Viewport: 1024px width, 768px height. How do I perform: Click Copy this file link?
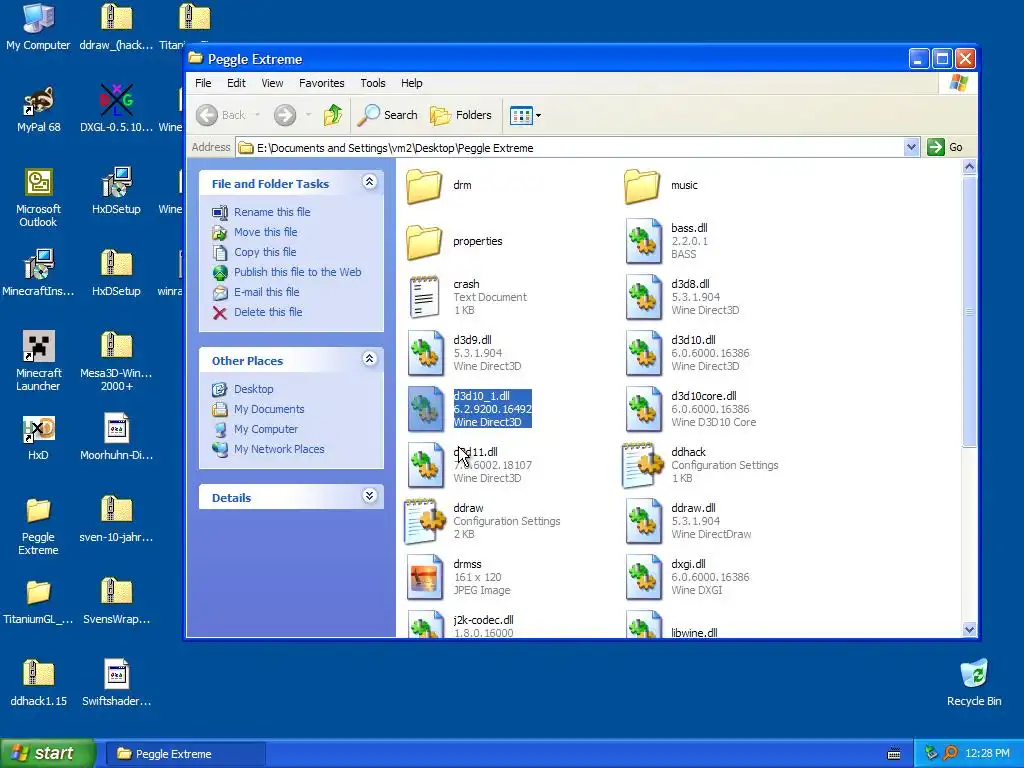tap(265, 252)
